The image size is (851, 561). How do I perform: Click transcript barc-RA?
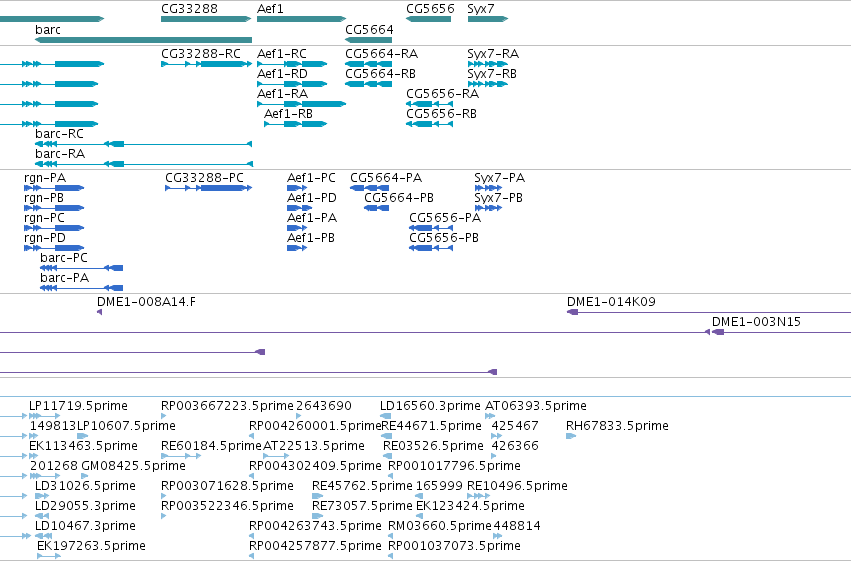coord(60,154)
